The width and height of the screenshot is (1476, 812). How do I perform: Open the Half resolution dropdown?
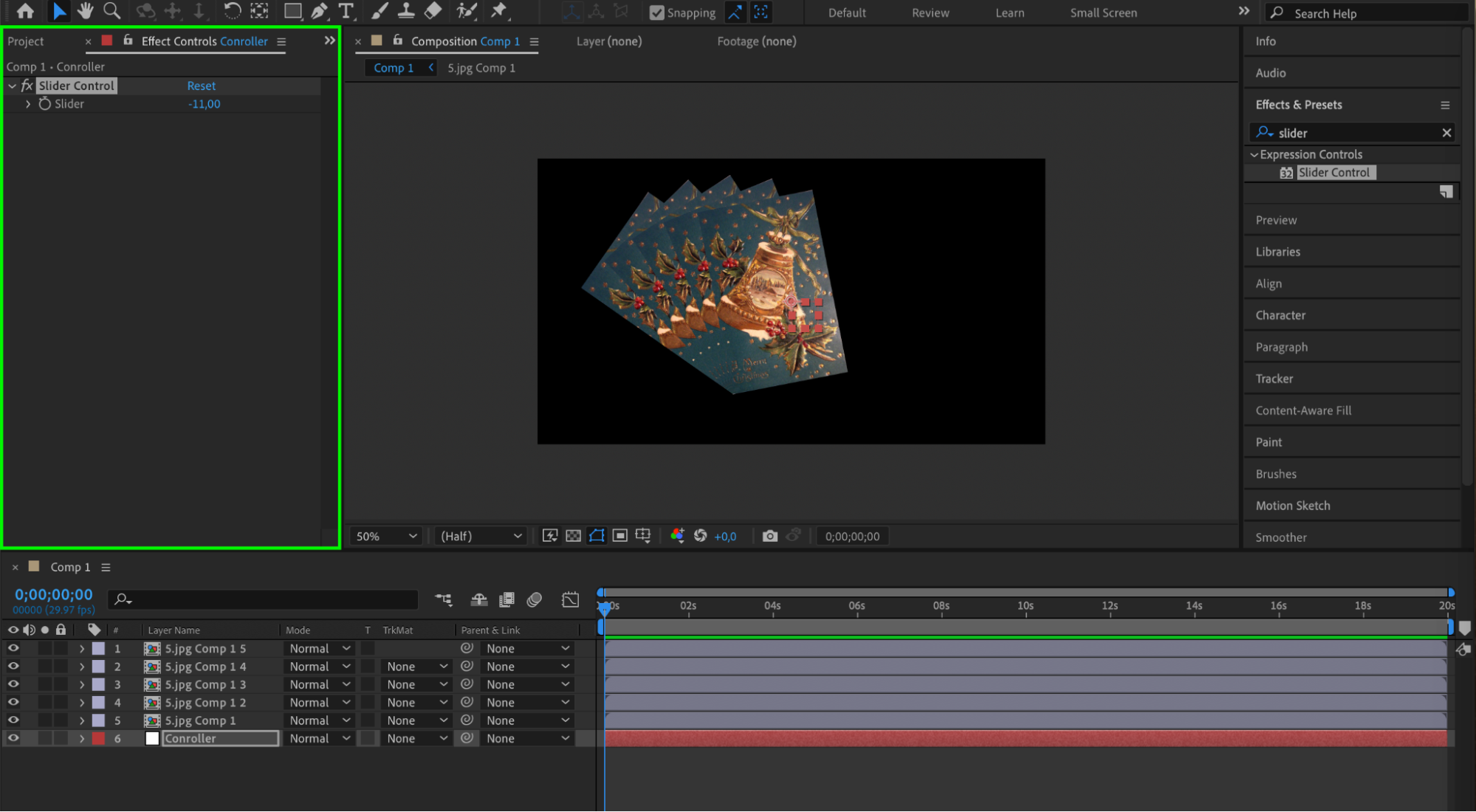coord(481,536)
